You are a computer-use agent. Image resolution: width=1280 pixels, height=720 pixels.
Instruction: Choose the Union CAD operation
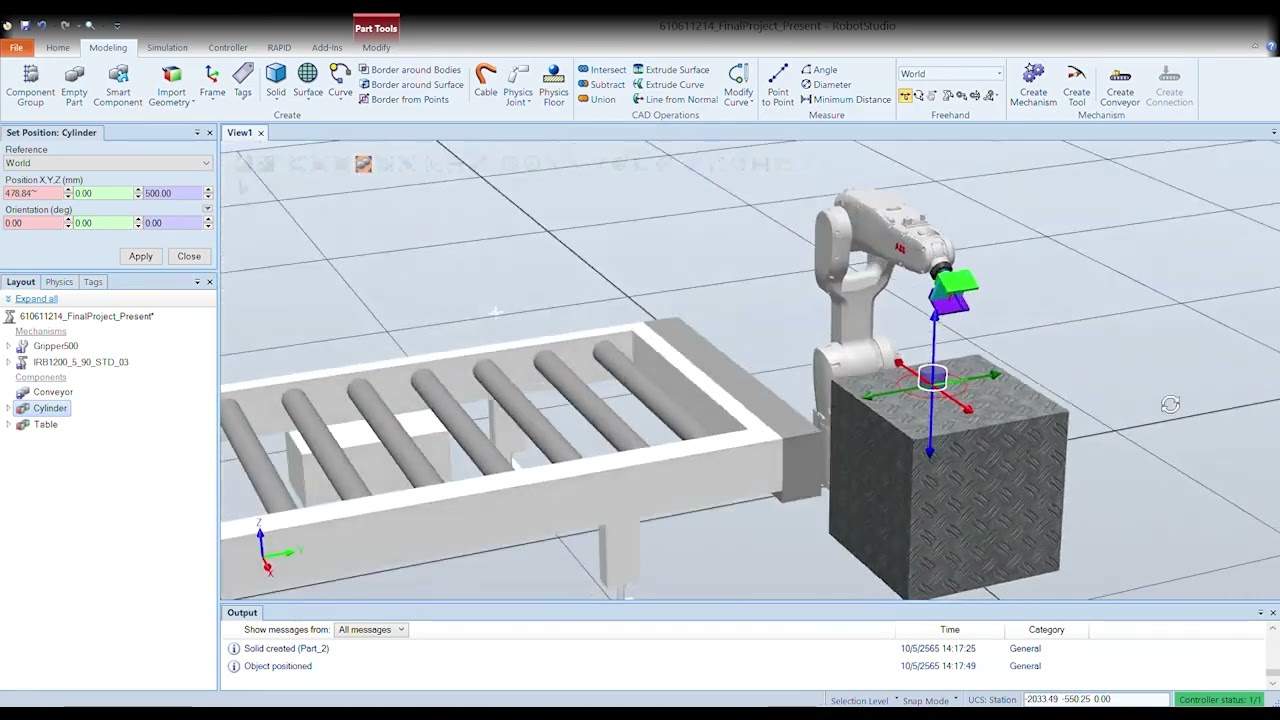point(597,99)
